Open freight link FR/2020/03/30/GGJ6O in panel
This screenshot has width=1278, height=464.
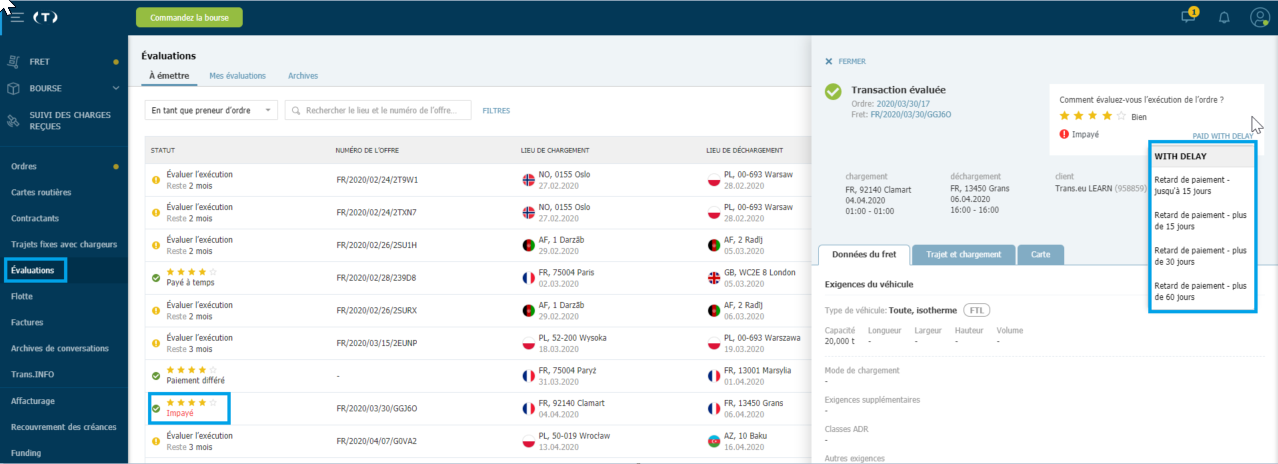911,114
